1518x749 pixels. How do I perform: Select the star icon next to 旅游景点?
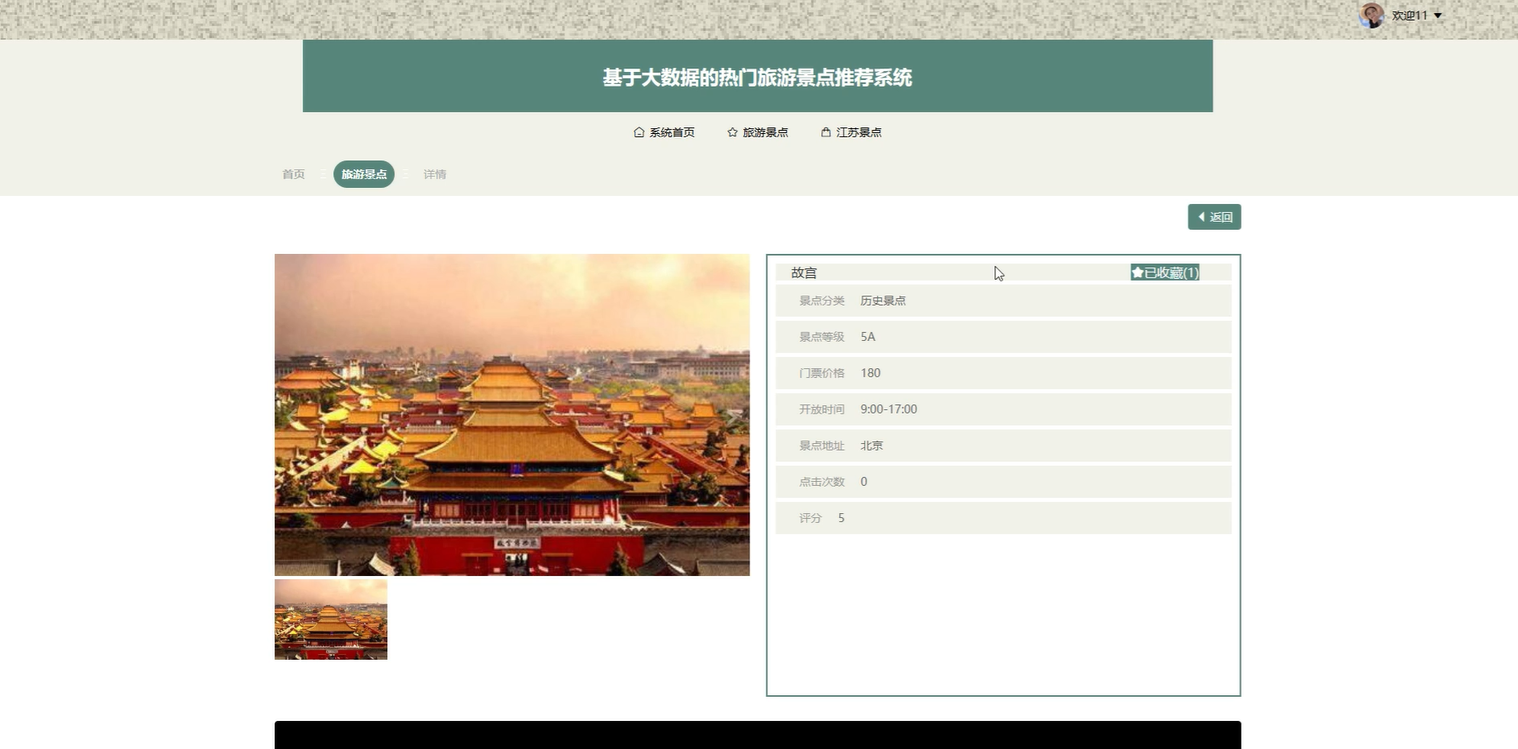pyautogui.click(x=731, y=131)
